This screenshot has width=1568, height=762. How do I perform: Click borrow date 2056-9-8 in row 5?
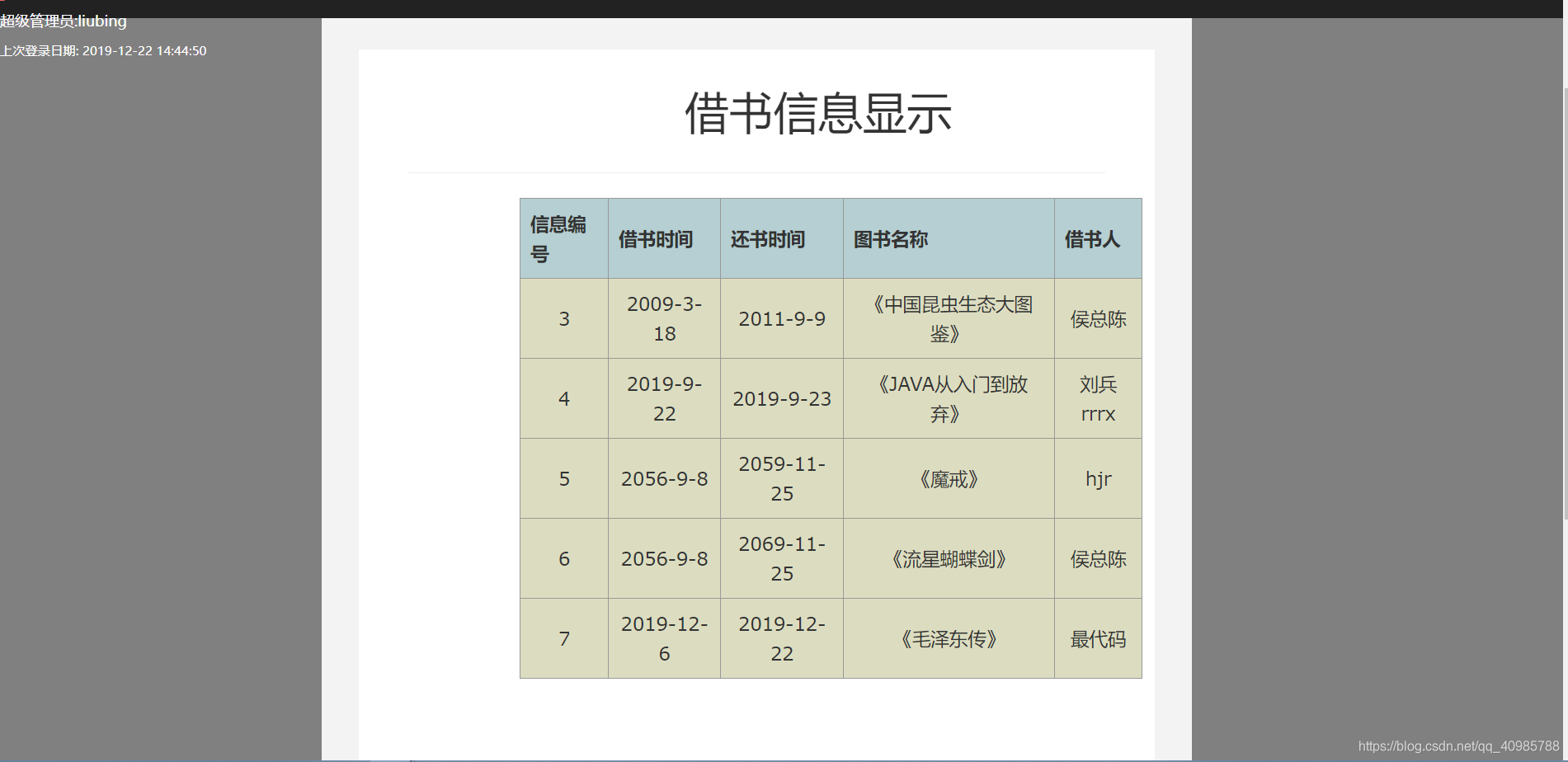tap(664, 478)
